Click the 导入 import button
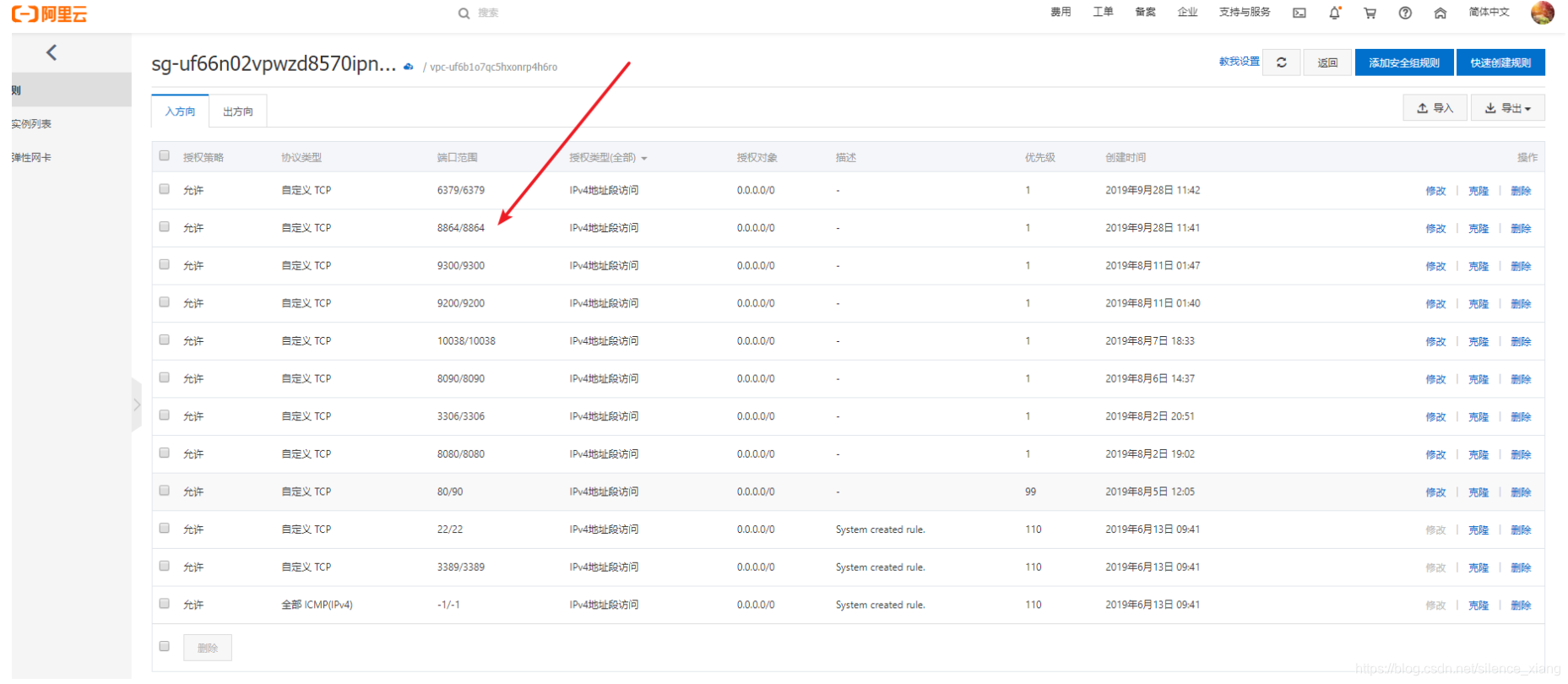 1435,108
